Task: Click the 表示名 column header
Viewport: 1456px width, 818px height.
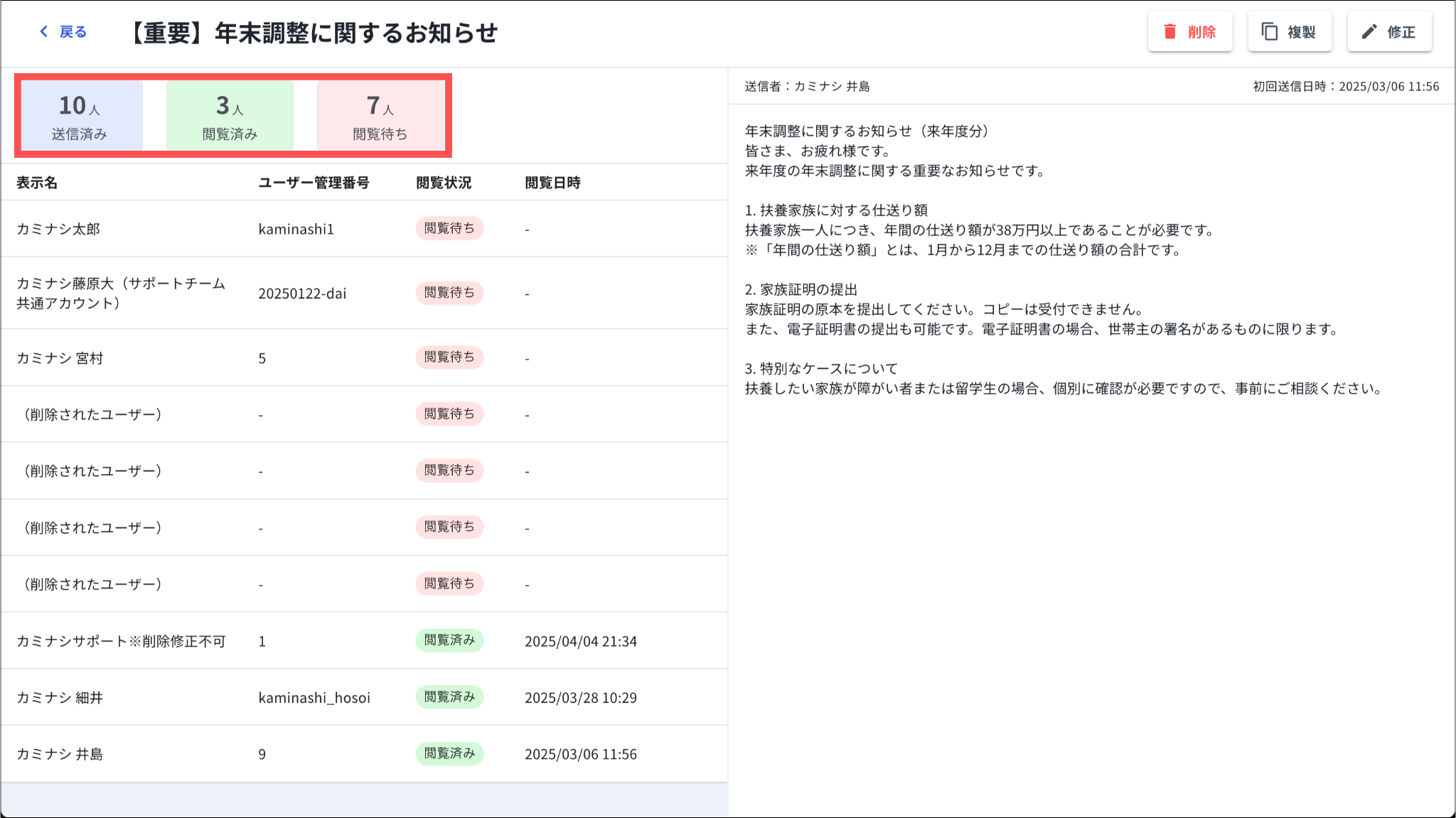Action: click(x=37, y=183)
